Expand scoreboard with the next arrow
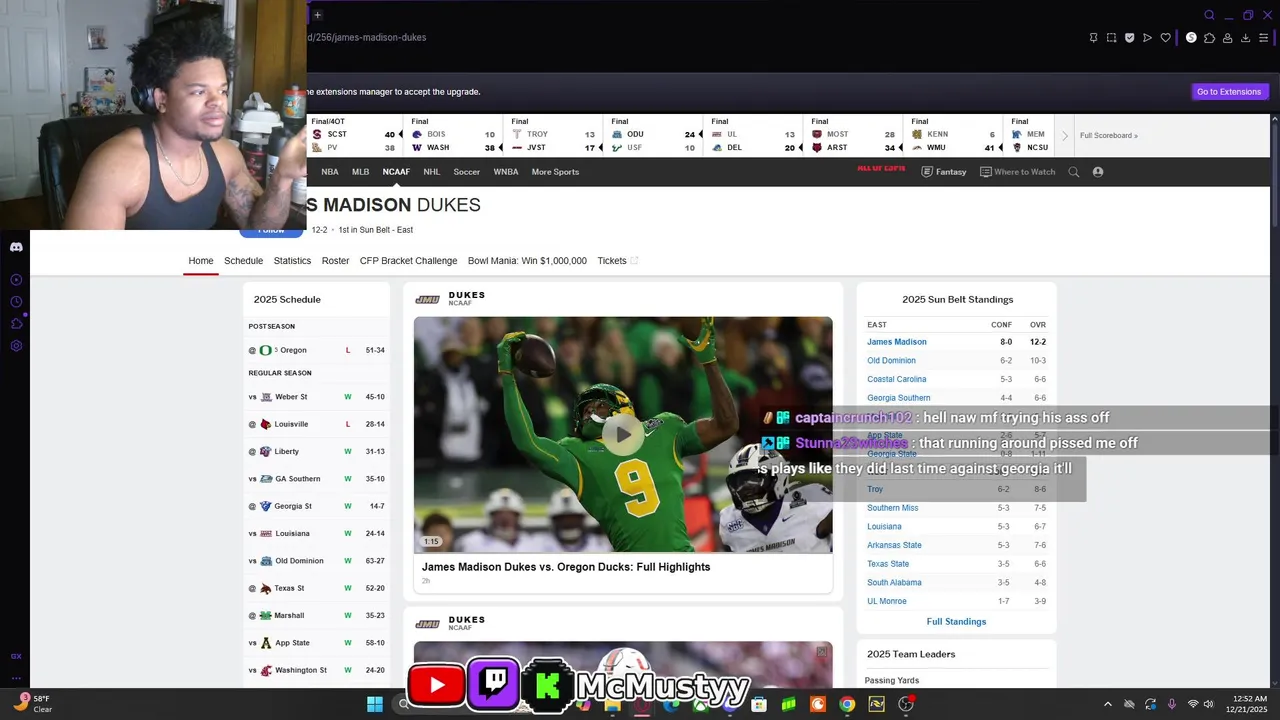Screen dimensions: 1280x720 pyautogui.click(x=1065, y=136)
